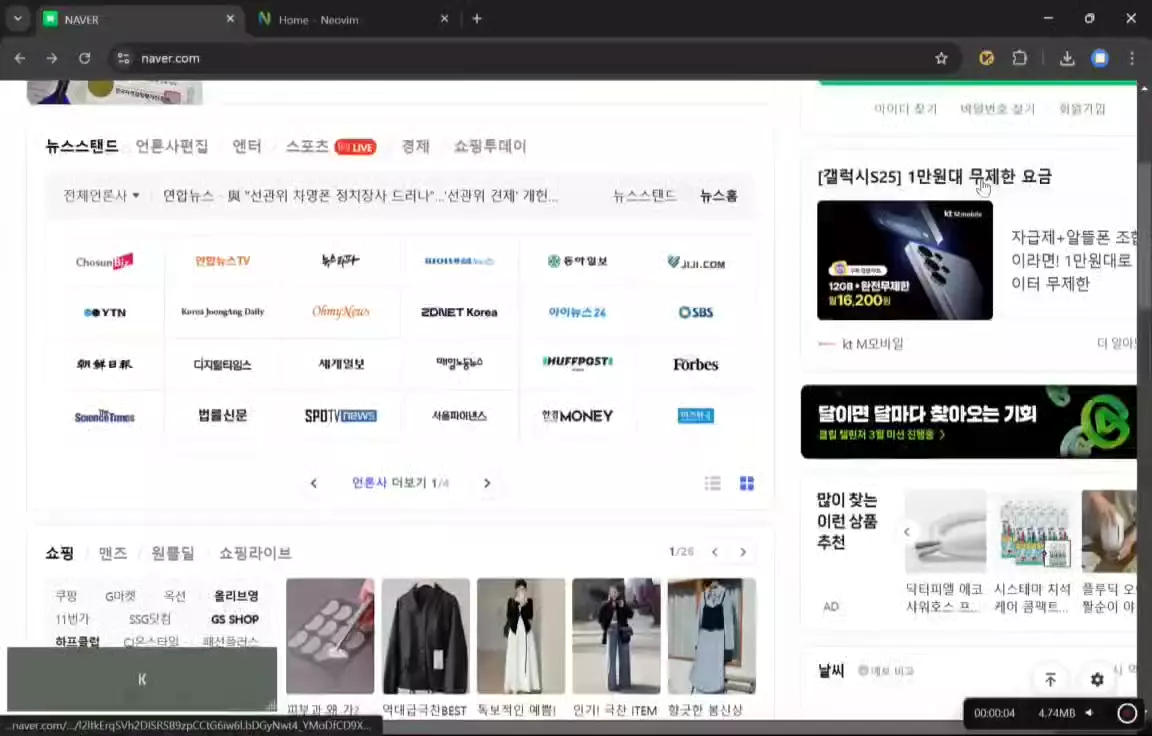Viewport: 1152px width, 736px height.
Task: Open 올리브영 shopping link
Action: click(236, 596)
